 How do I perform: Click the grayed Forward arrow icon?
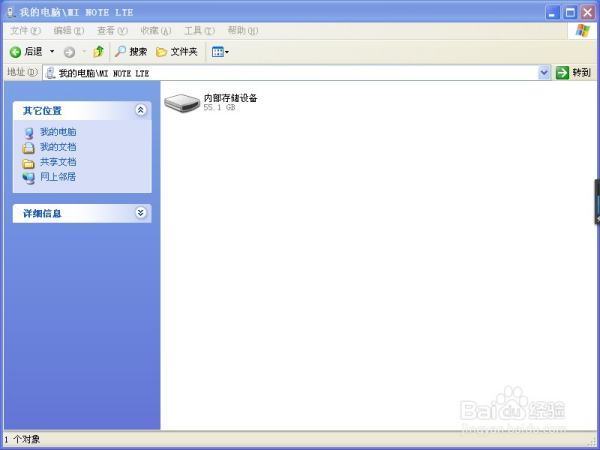click(x=69, y=52)
